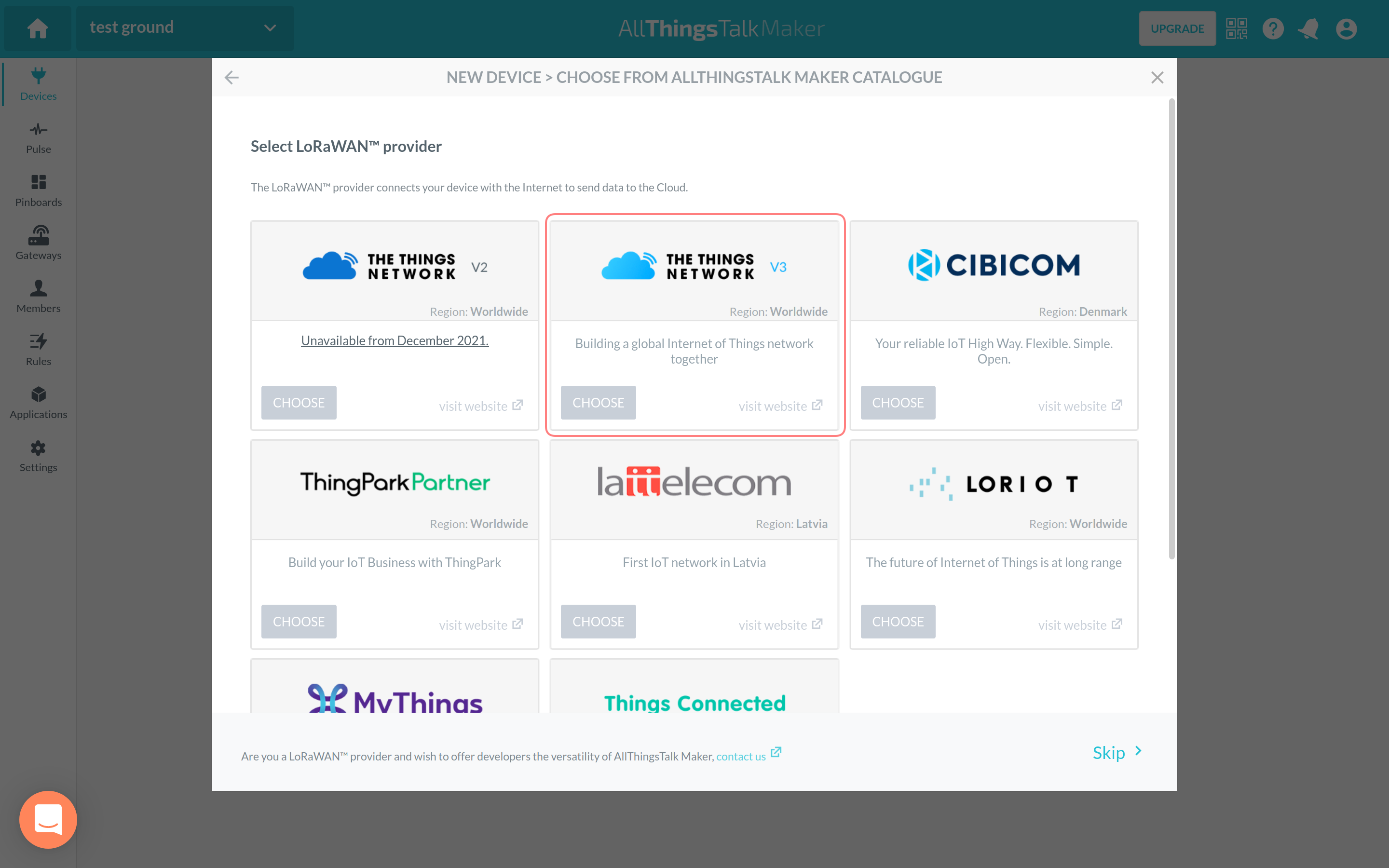Go back with the dialog arrow
Image resolution: width=1389 pixels, height=868 pixels.
(x=232, y=78)
